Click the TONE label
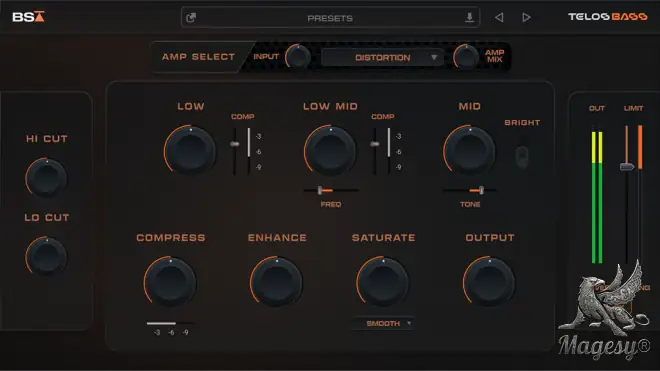The height and width of the screenshot is (371, 660). pos(470,204)
